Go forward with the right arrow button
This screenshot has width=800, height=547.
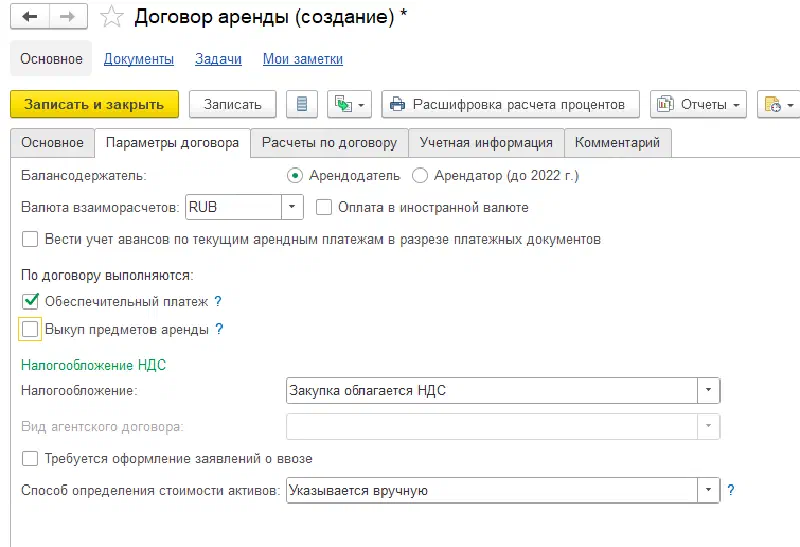(68, 17)
